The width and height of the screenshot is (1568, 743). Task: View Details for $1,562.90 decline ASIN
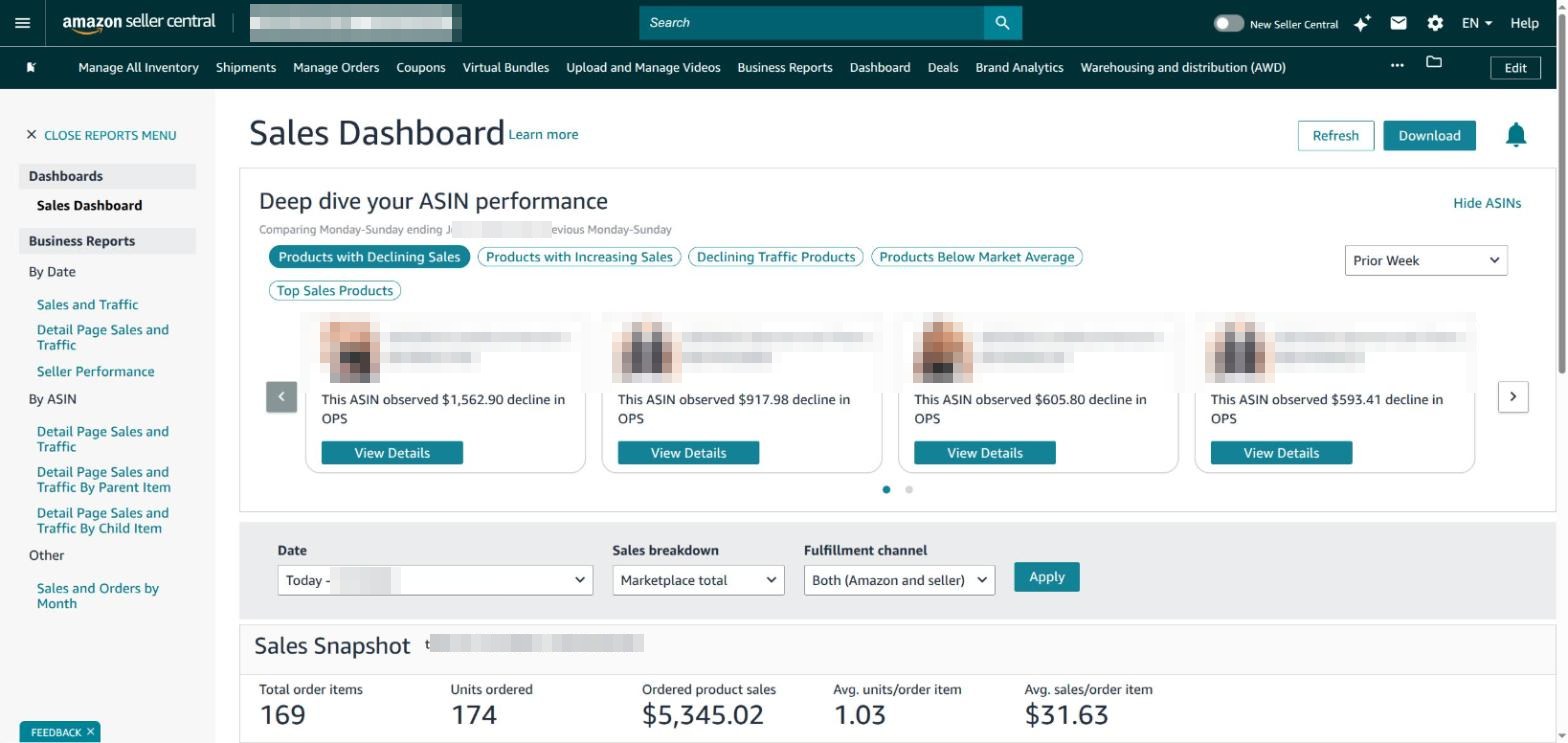pyautogui.click(x=392, y=453)
